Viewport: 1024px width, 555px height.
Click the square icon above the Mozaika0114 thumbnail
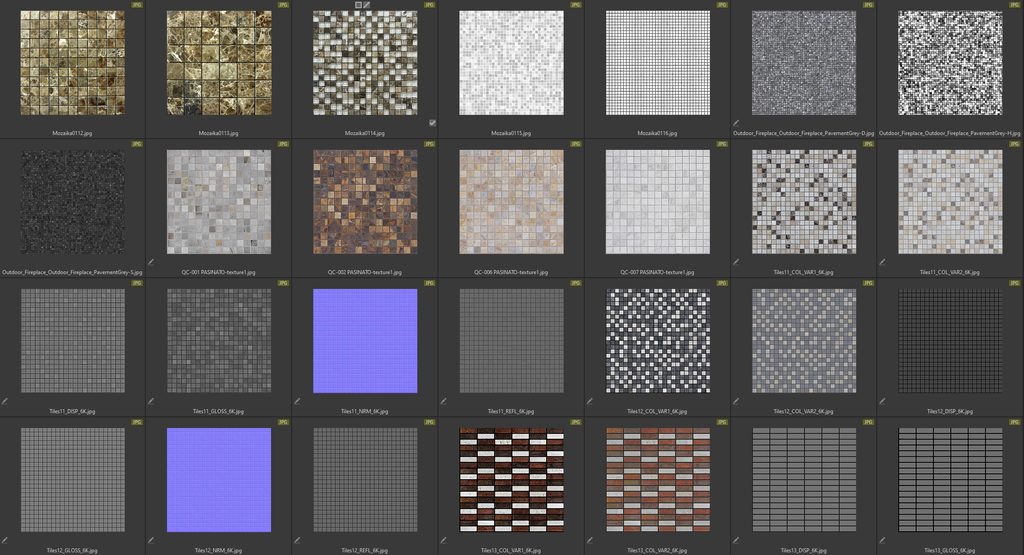point(358,5)
